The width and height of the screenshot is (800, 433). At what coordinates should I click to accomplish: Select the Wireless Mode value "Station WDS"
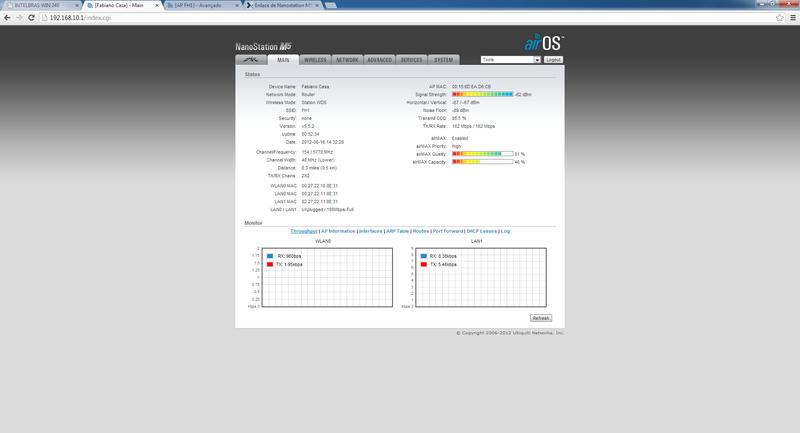point(314,103)
